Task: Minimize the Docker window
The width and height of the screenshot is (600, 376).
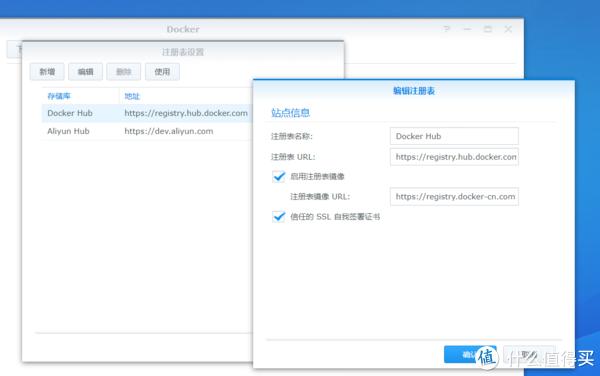Action: (x=467, y=29)
